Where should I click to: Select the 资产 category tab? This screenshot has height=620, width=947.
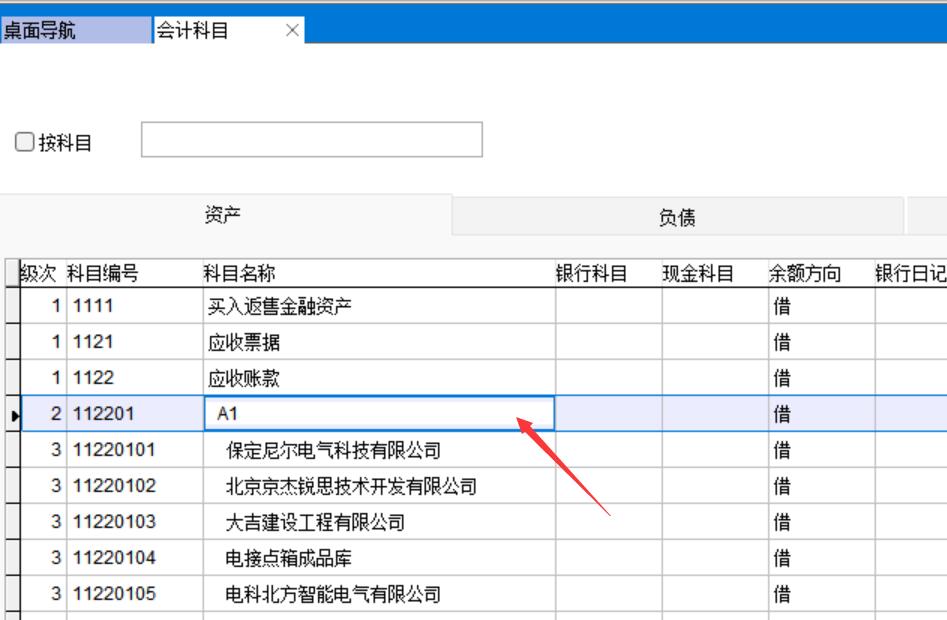[x=223, y=216]
